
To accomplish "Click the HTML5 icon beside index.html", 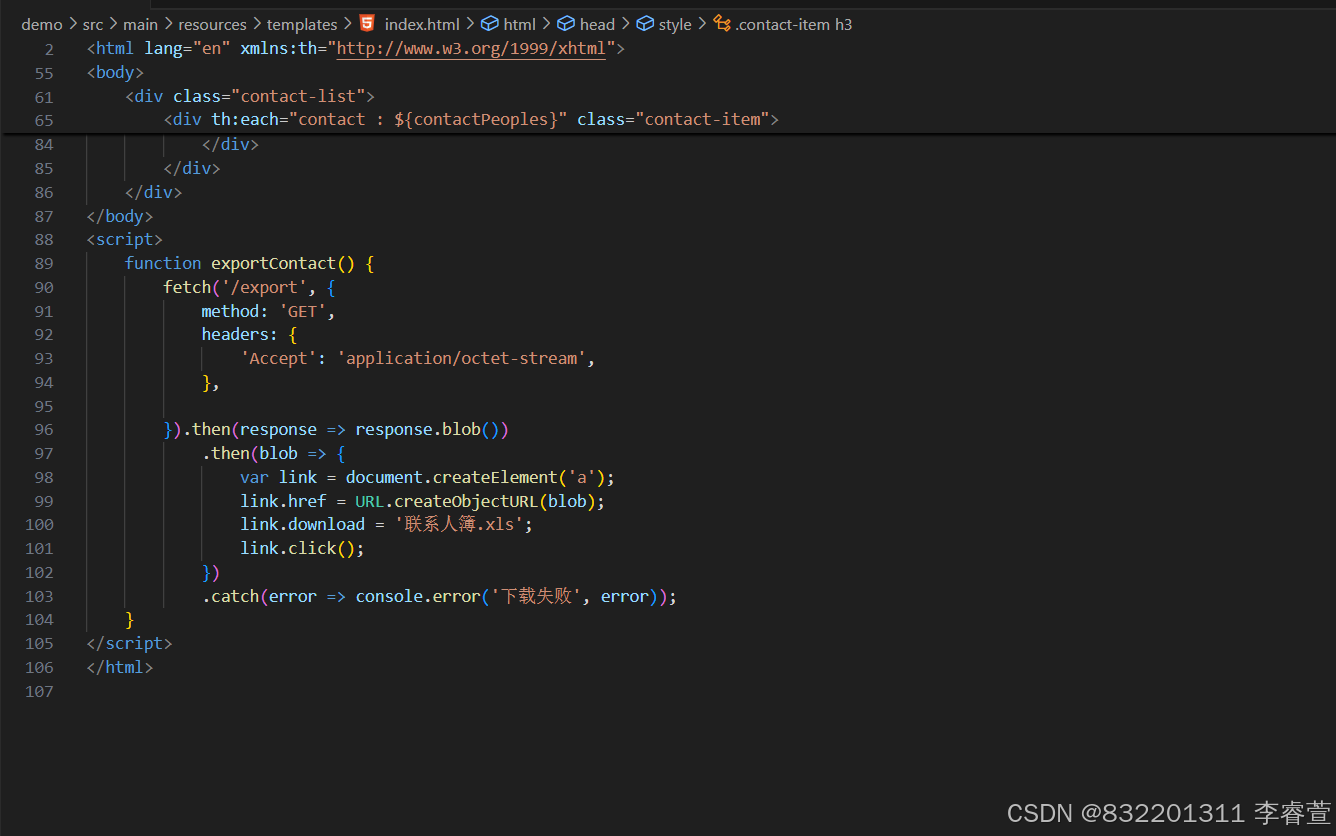I will [x=366, y=23].
